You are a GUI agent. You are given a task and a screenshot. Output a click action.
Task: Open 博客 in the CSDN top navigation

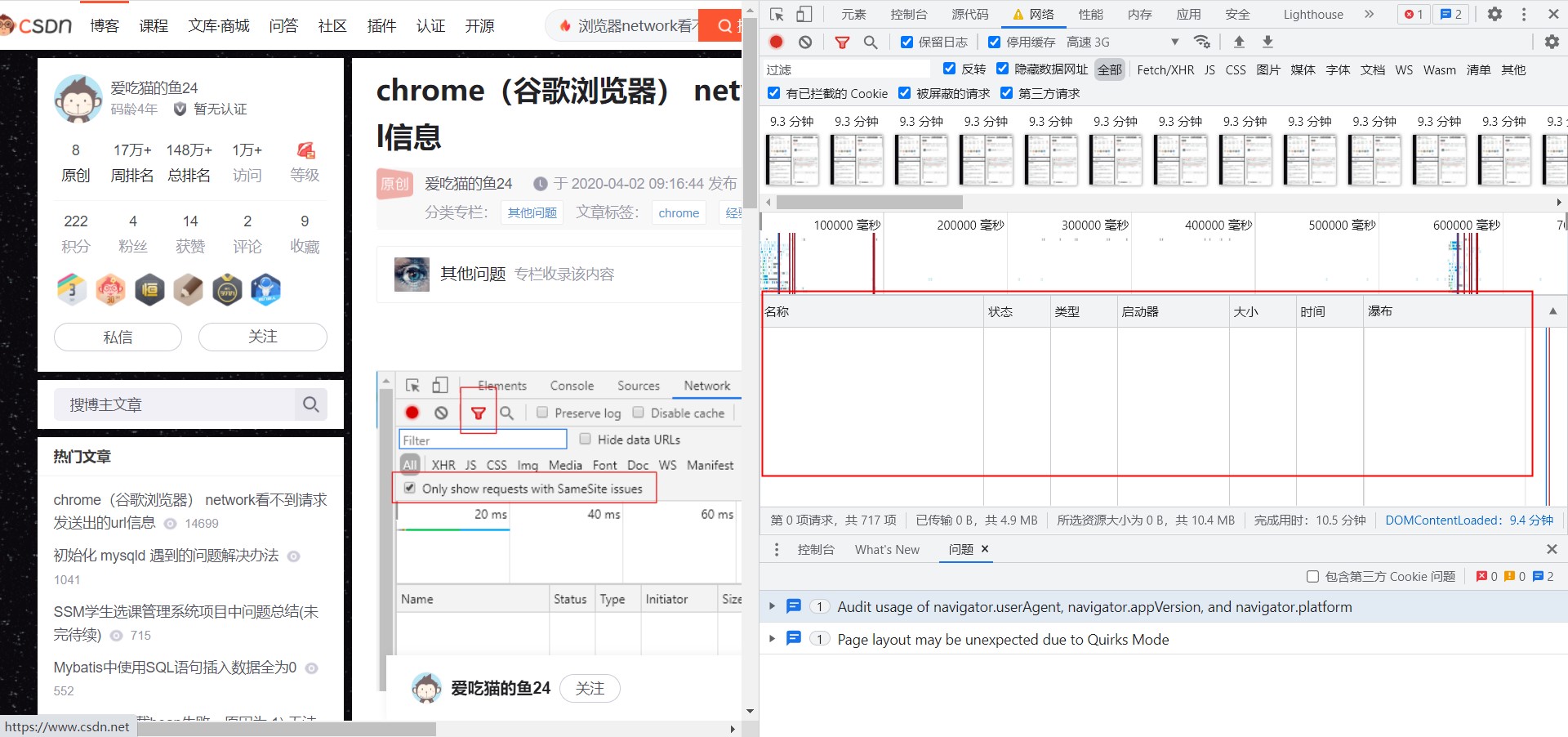click(x=105, y=26)
